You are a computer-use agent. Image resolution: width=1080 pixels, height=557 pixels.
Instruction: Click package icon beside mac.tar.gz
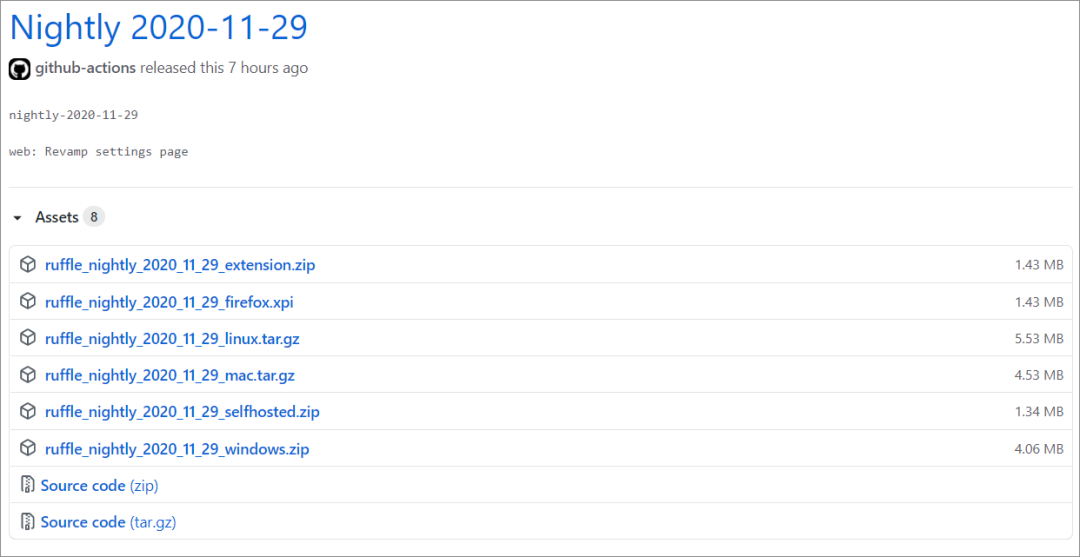[28, 375]
